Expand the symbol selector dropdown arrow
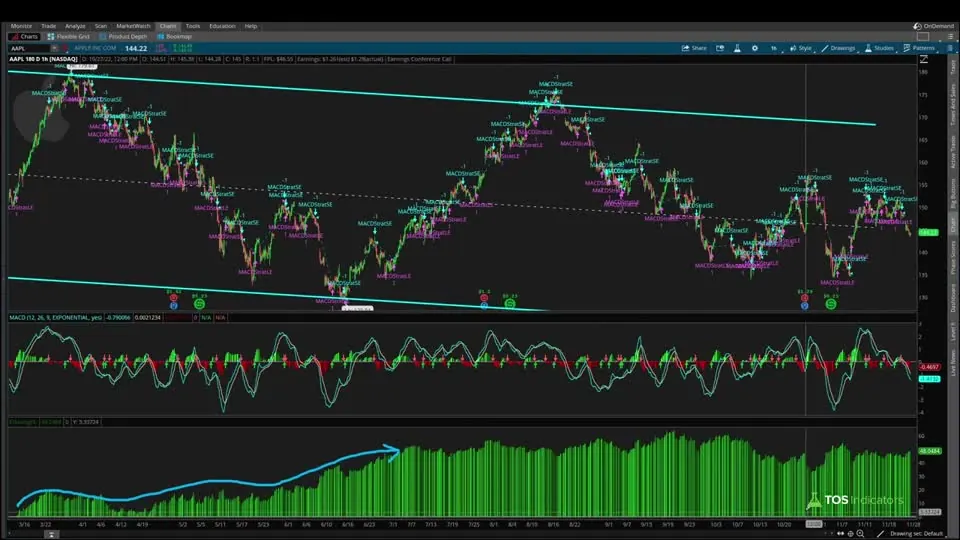 click(x=54, y=48)
